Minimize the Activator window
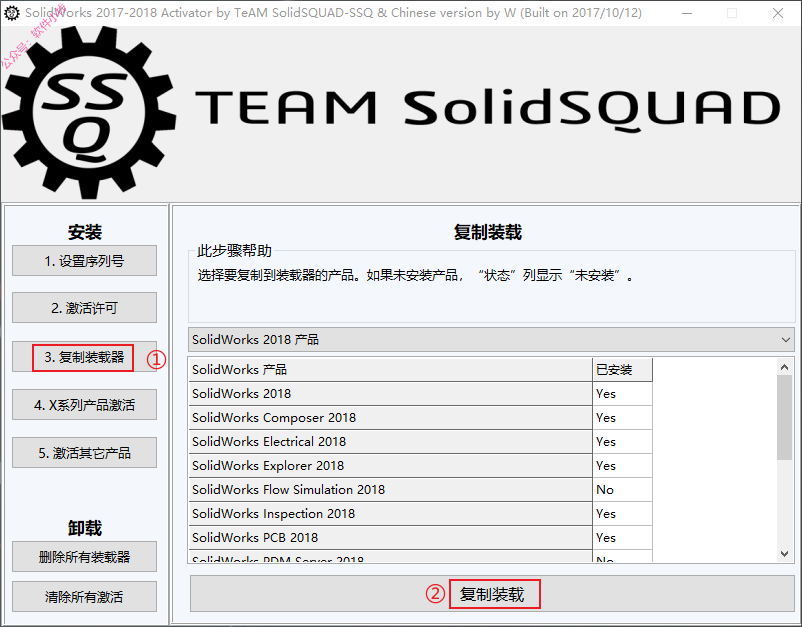Screen dimensions: 802x627 tap(687, 13)
